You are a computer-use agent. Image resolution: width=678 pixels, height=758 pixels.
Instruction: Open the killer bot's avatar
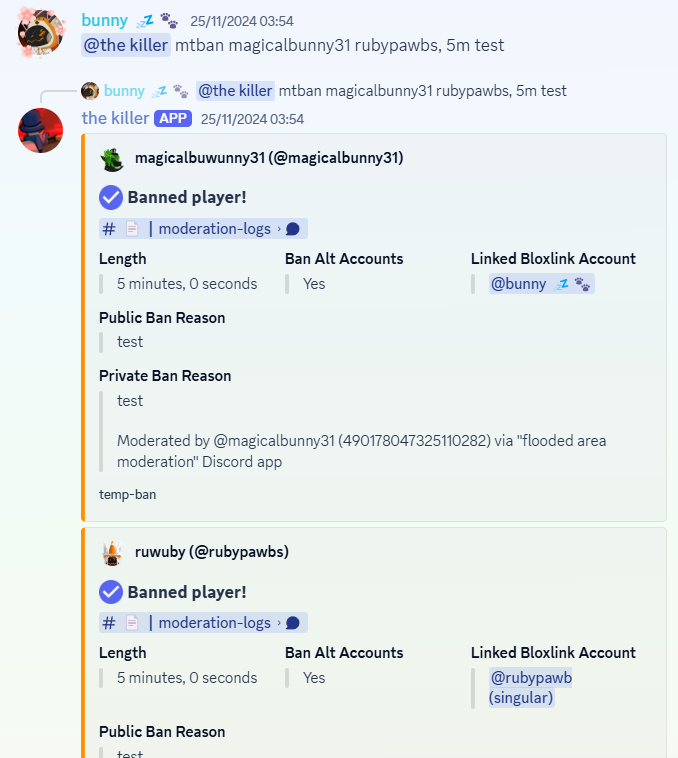tap(41, 131)
